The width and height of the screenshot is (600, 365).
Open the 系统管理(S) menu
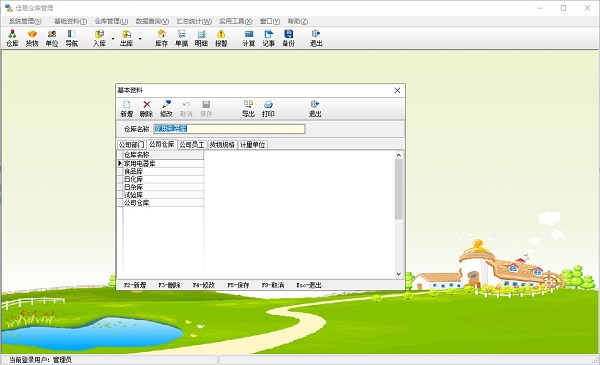[25, 21]
